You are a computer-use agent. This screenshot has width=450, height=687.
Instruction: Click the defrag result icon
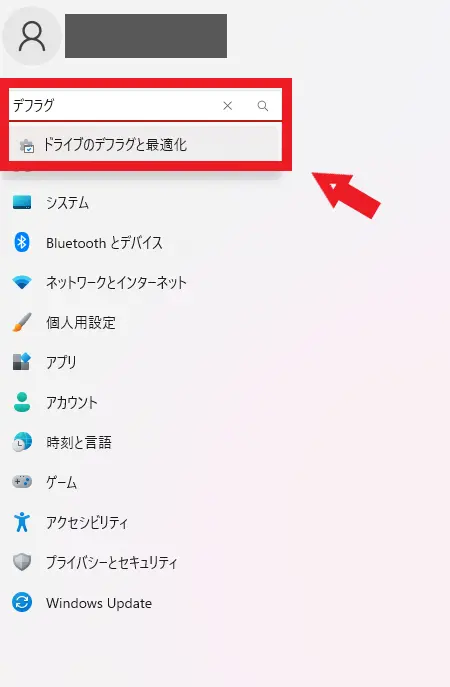point(27,145)
